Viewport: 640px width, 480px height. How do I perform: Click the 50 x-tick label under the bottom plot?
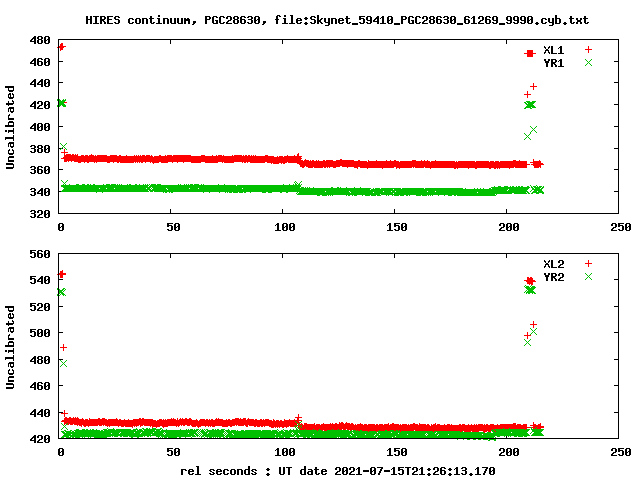click(173, 452)
